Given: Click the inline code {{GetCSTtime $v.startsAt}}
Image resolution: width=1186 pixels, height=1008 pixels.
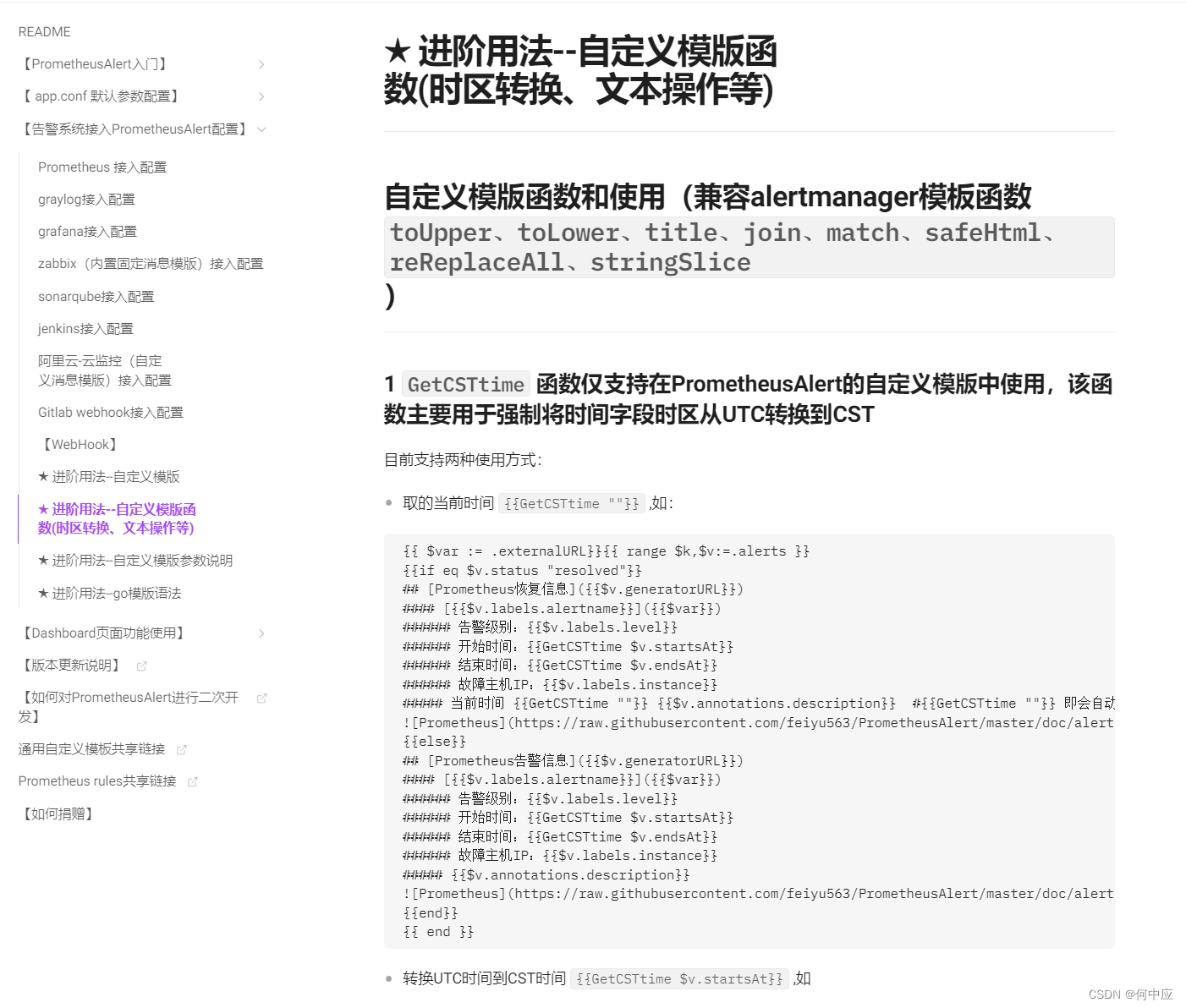Looking at the screenshot, I should click(679, 979).
